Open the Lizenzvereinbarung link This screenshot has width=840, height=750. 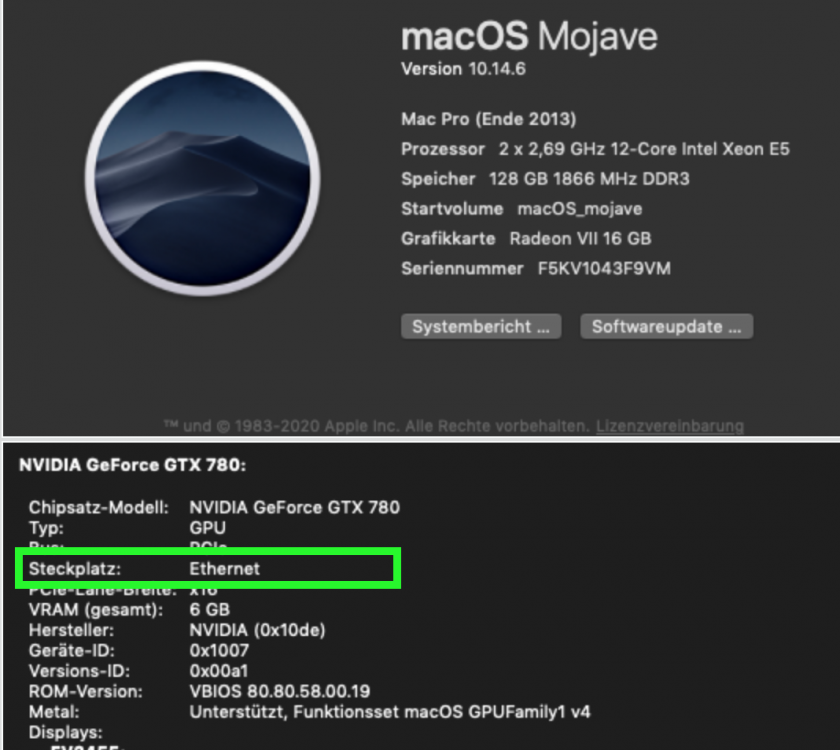(x=670, y=426)
